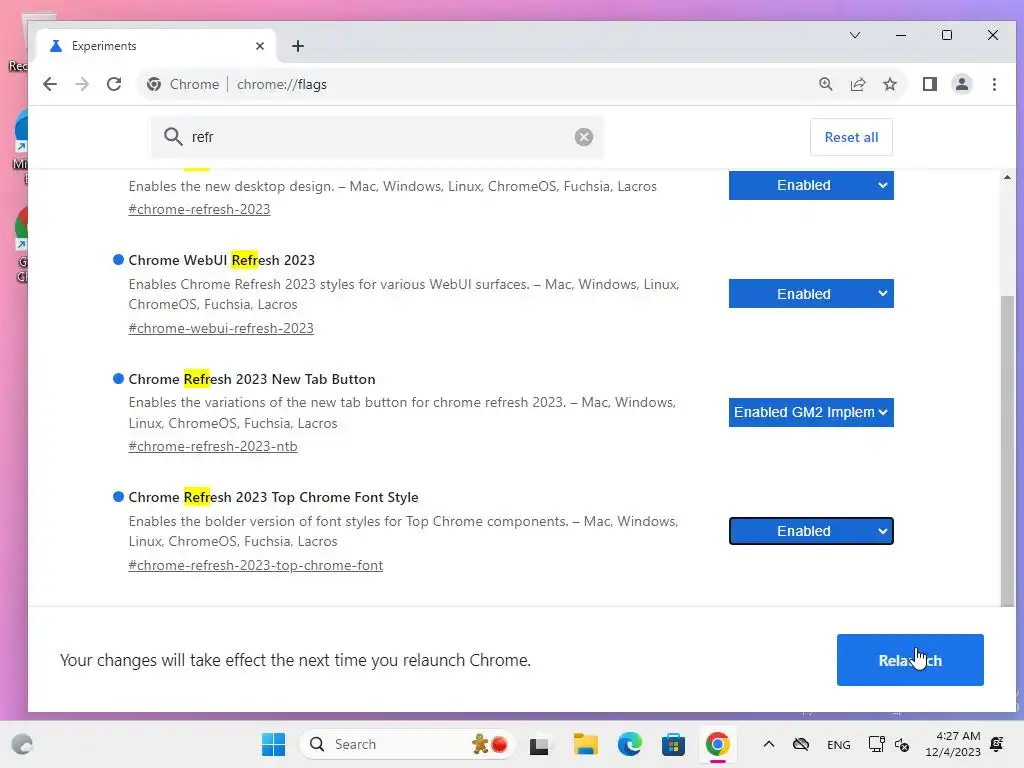
Task: Click Chrome Refresh 2023 Top Chrome Font Style title
Action: [x=273, y=497]
